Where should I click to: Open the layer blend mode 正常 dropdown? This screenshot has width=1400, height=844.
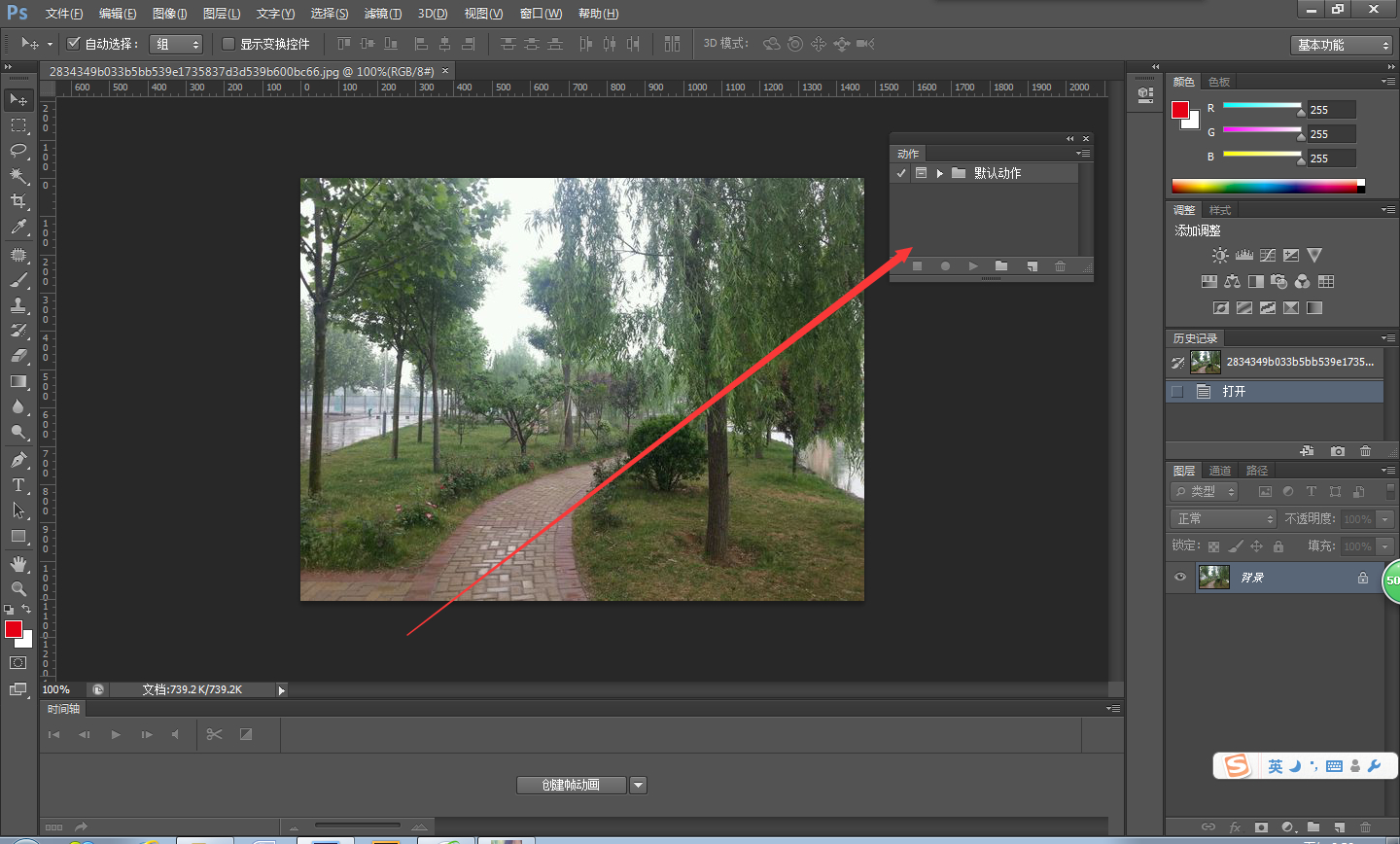pyautogui.click(x=1222, y=519)
